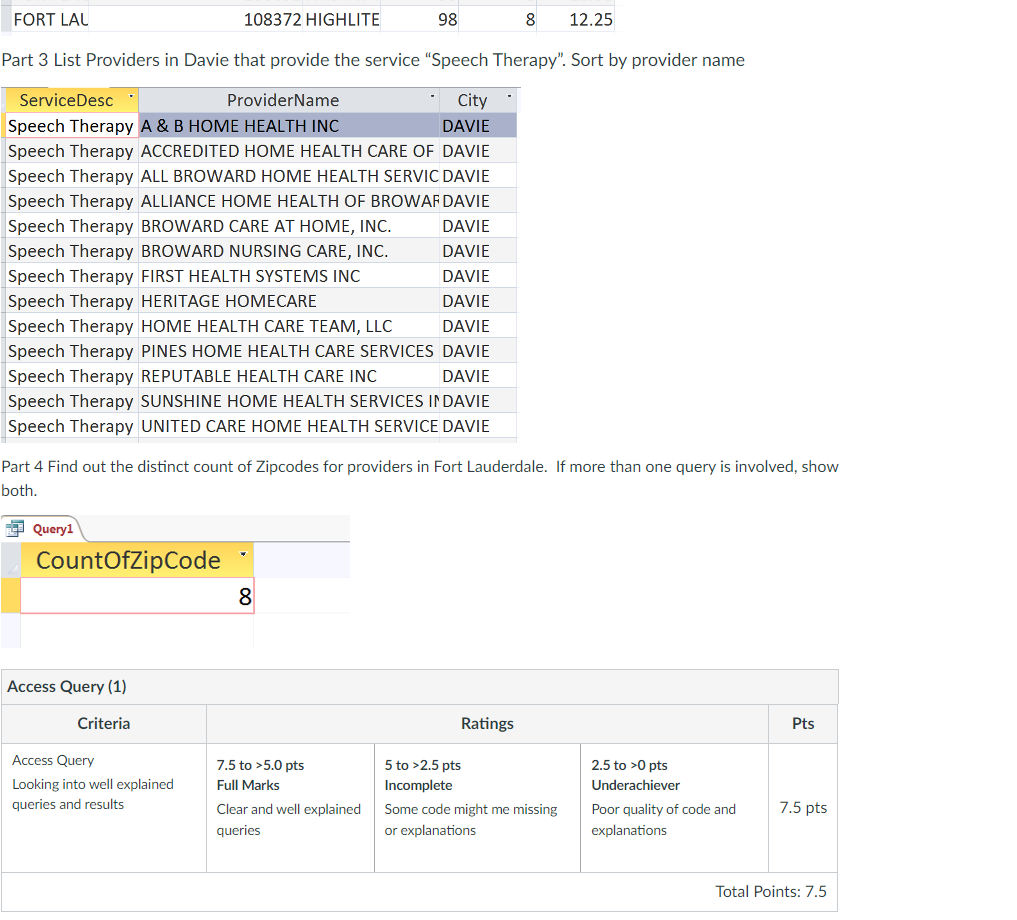This screenshot has height=920, width=1017.
Task: Select the Underachiever rating cell
Action: click(675, 808)
